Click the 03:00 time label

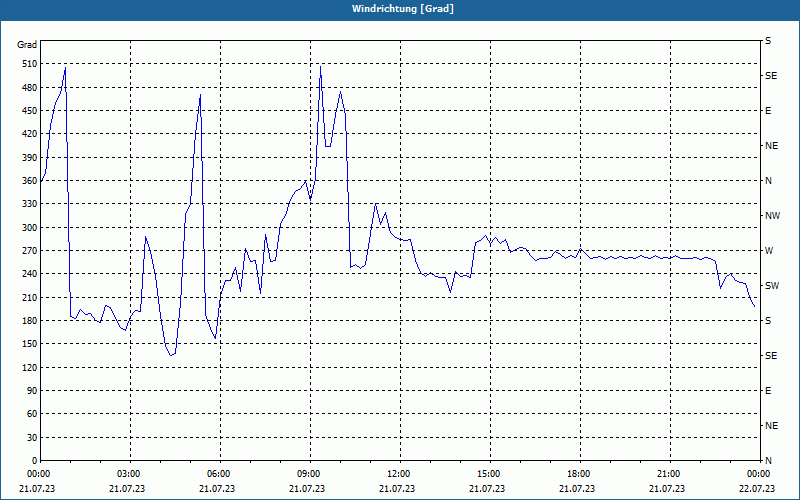point(128,473)
